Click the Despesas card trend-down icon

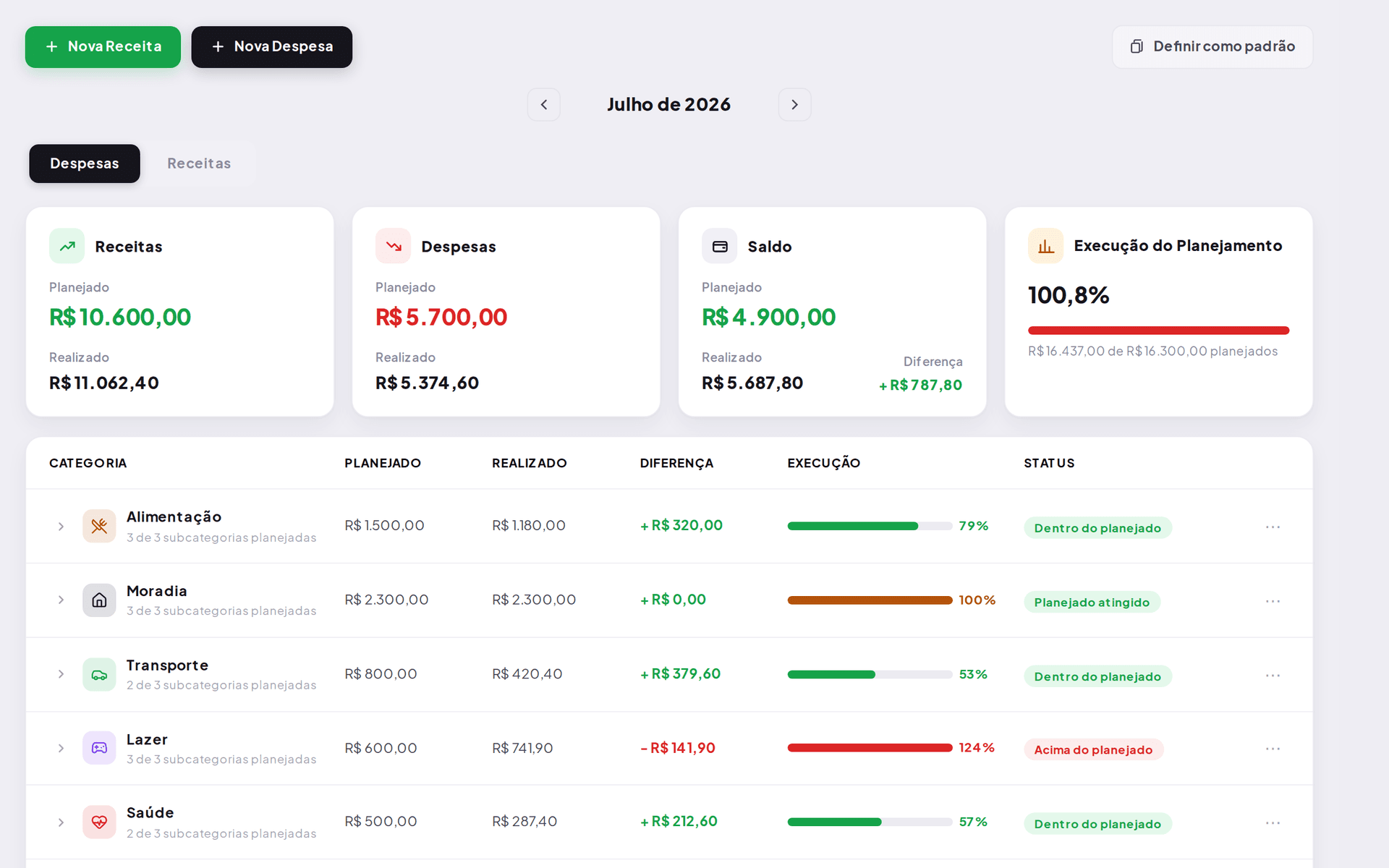pos(393,246)
